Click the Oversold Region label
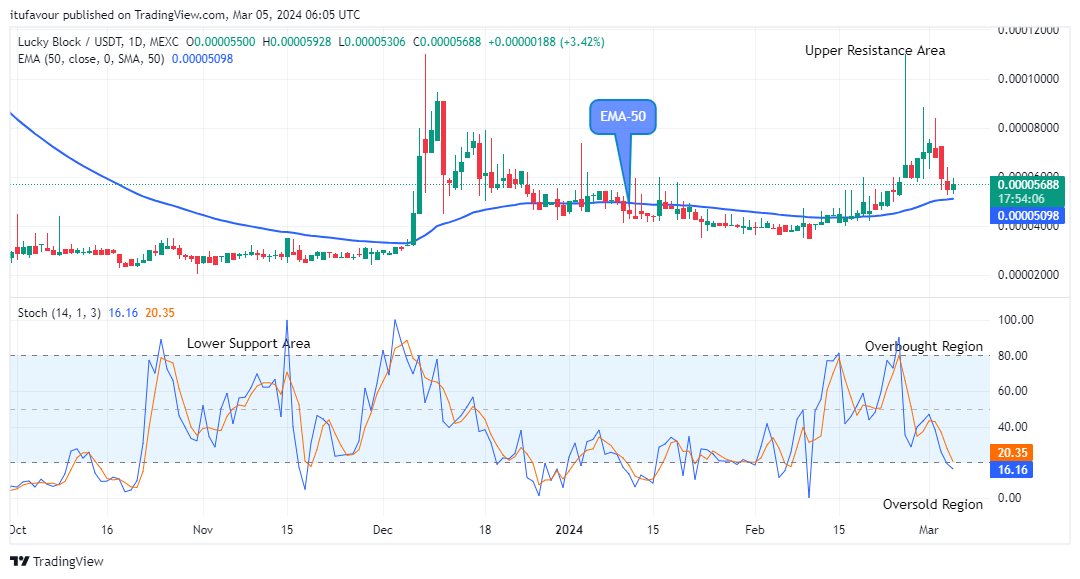 [x=933, y=505]
